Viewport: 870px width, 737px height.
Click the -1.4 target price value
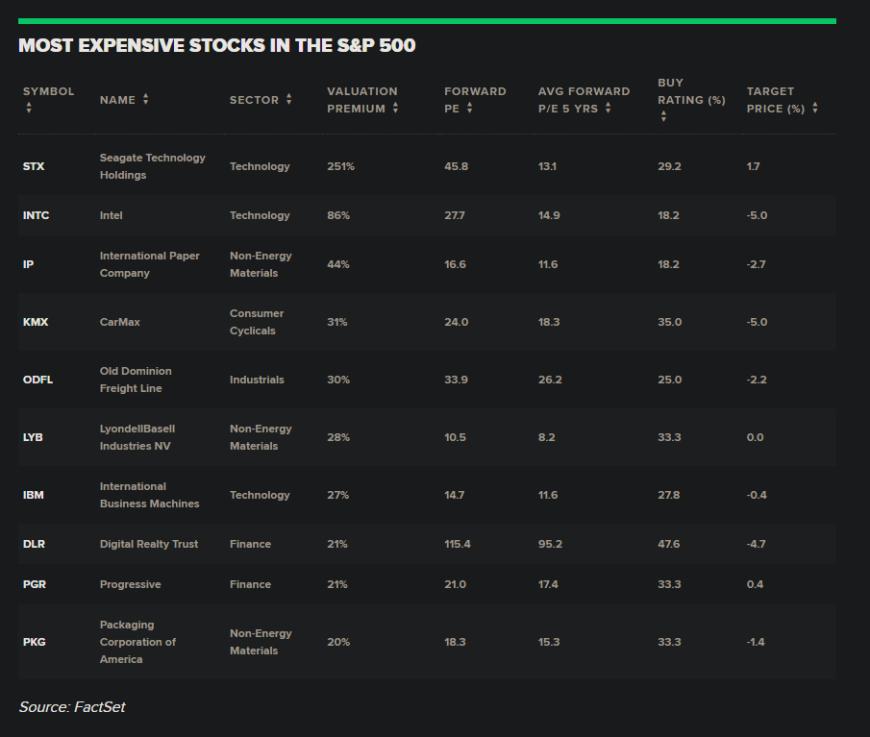click(x=756, y=642)
